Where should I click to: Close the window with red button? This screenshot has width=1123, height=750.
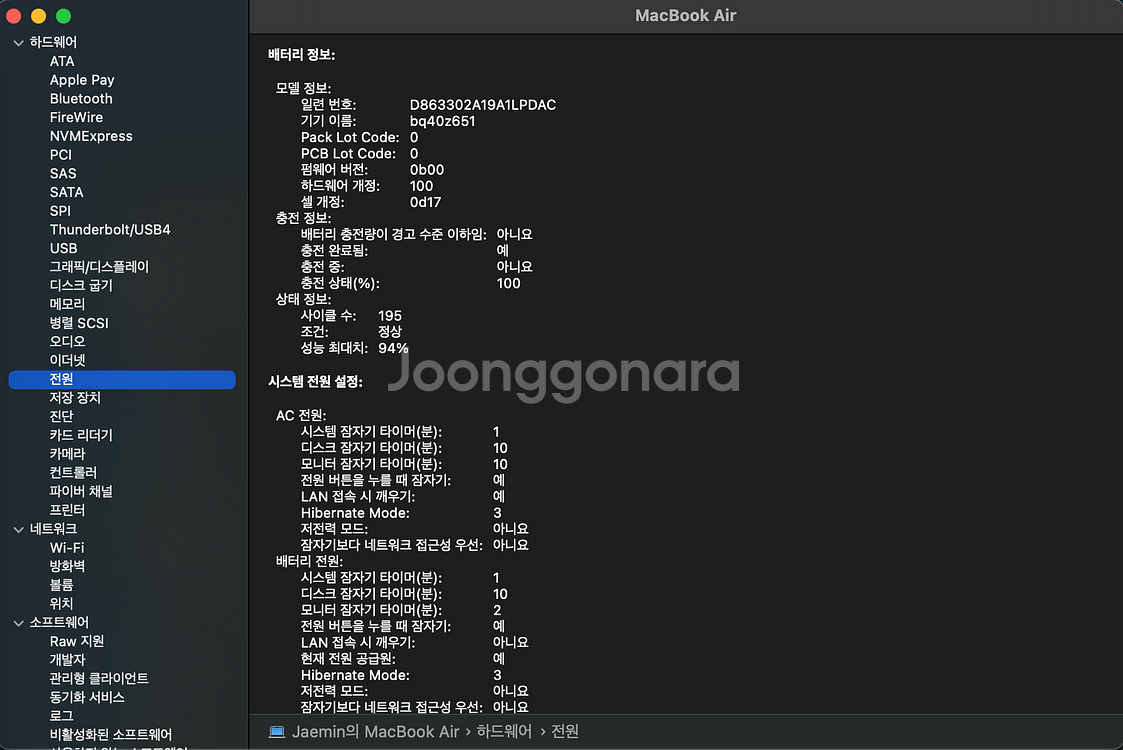click(x=14, y=16)
